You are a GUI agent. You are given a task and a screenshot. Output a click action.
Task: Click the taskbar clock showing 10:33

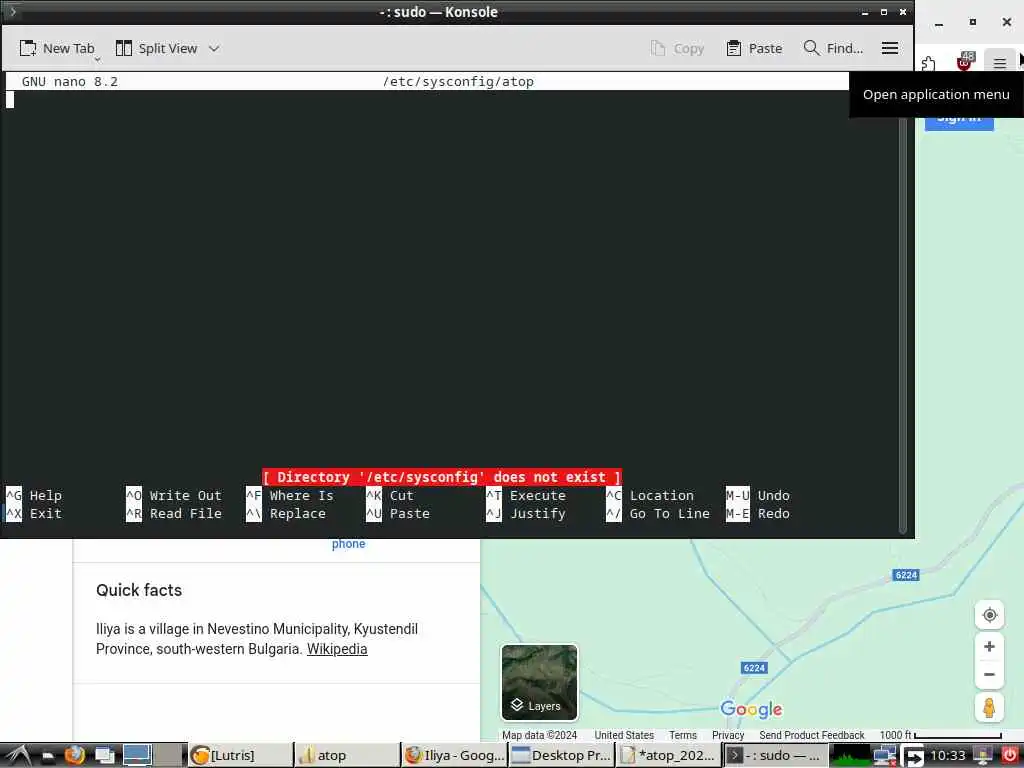point(948,756)
